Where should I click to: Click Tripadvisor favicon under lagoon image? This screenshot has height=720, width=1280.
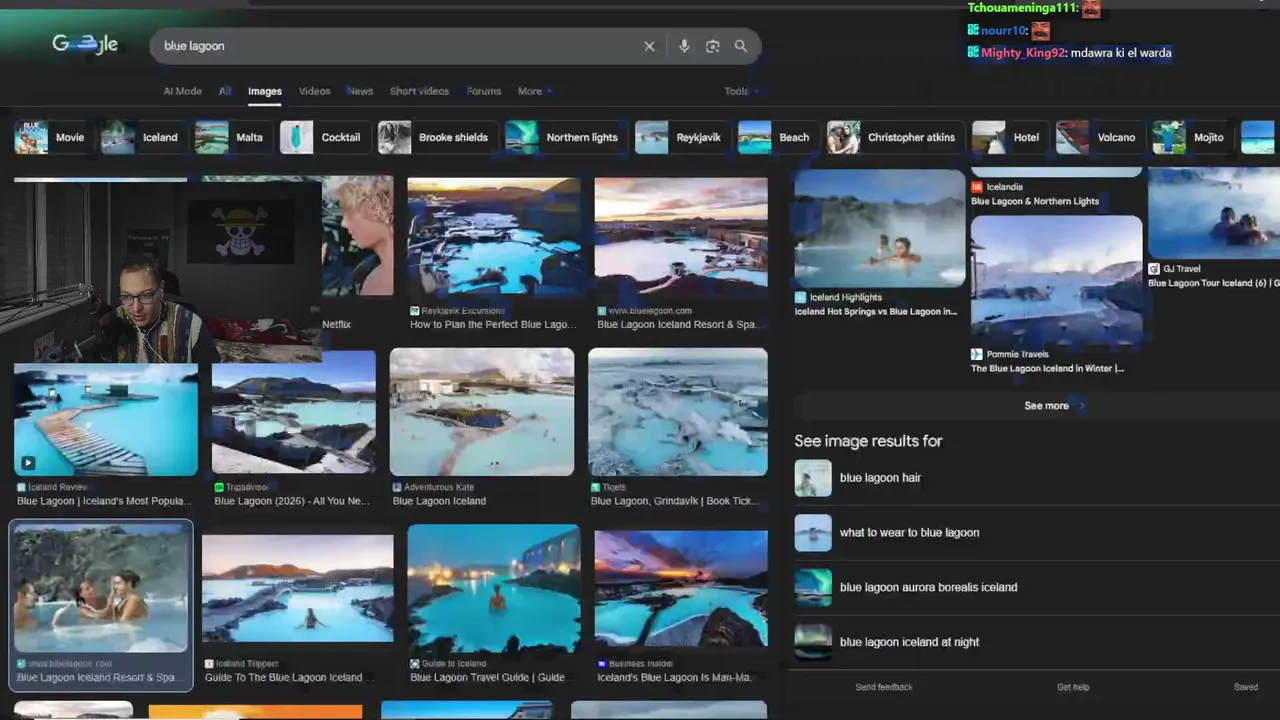[219, 487]
